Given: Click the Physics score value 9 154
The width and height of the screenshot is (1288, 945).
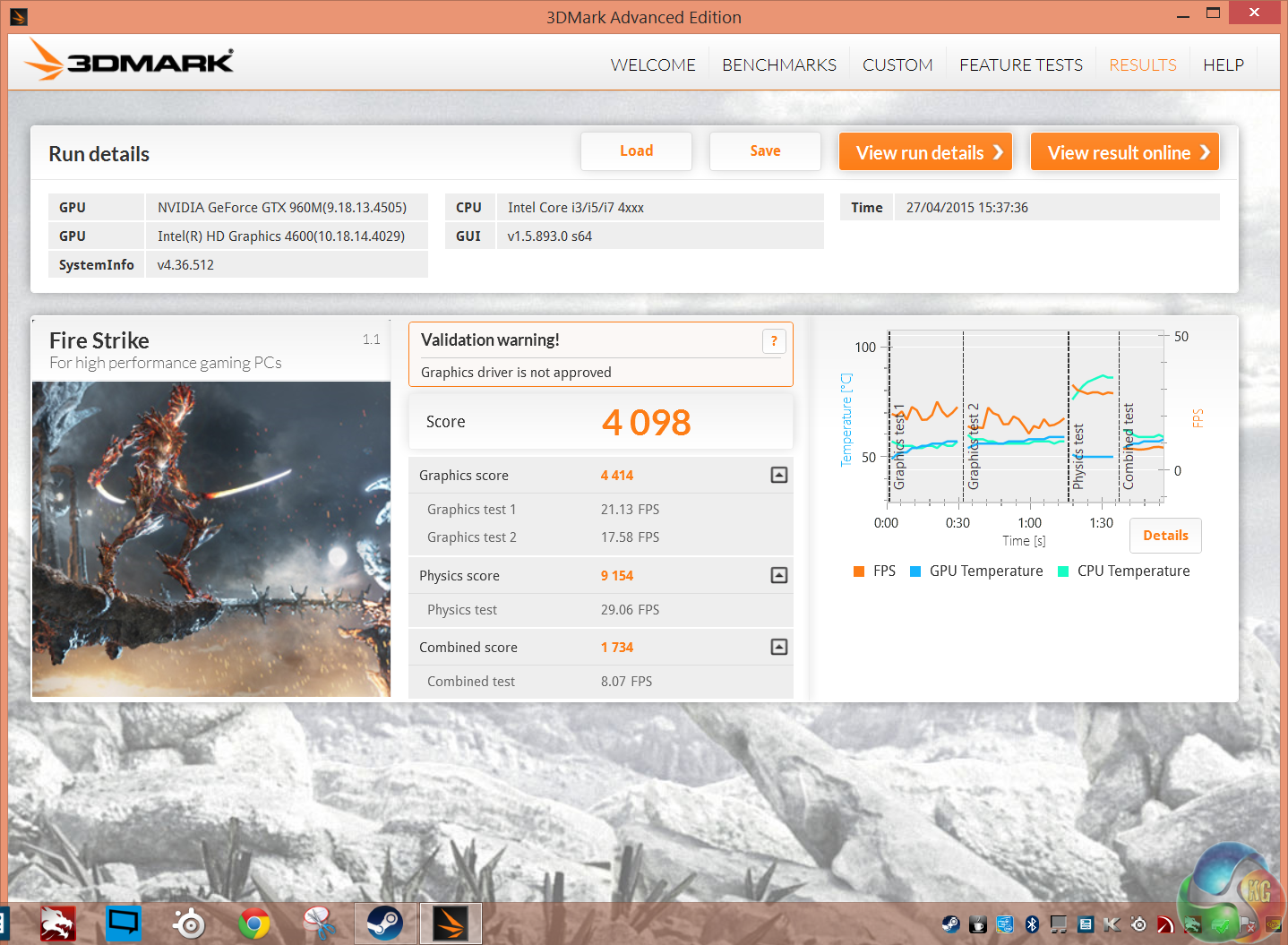Looking at the screenshot, I should (x=617, y=575).
